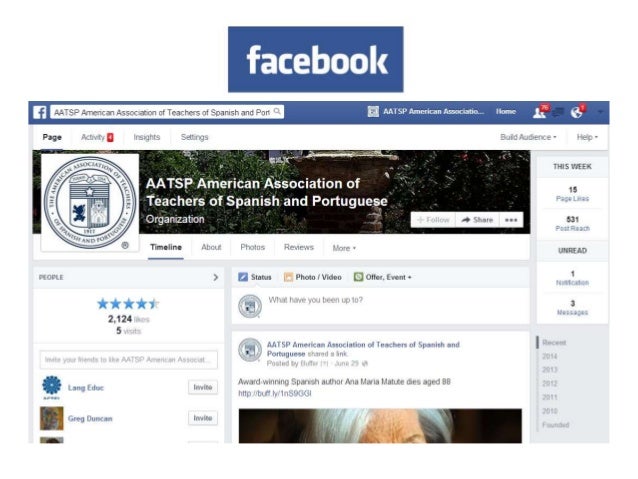Open the Settings tab
Viewport: 638px width, 479px height.
(x=194, y=137)
